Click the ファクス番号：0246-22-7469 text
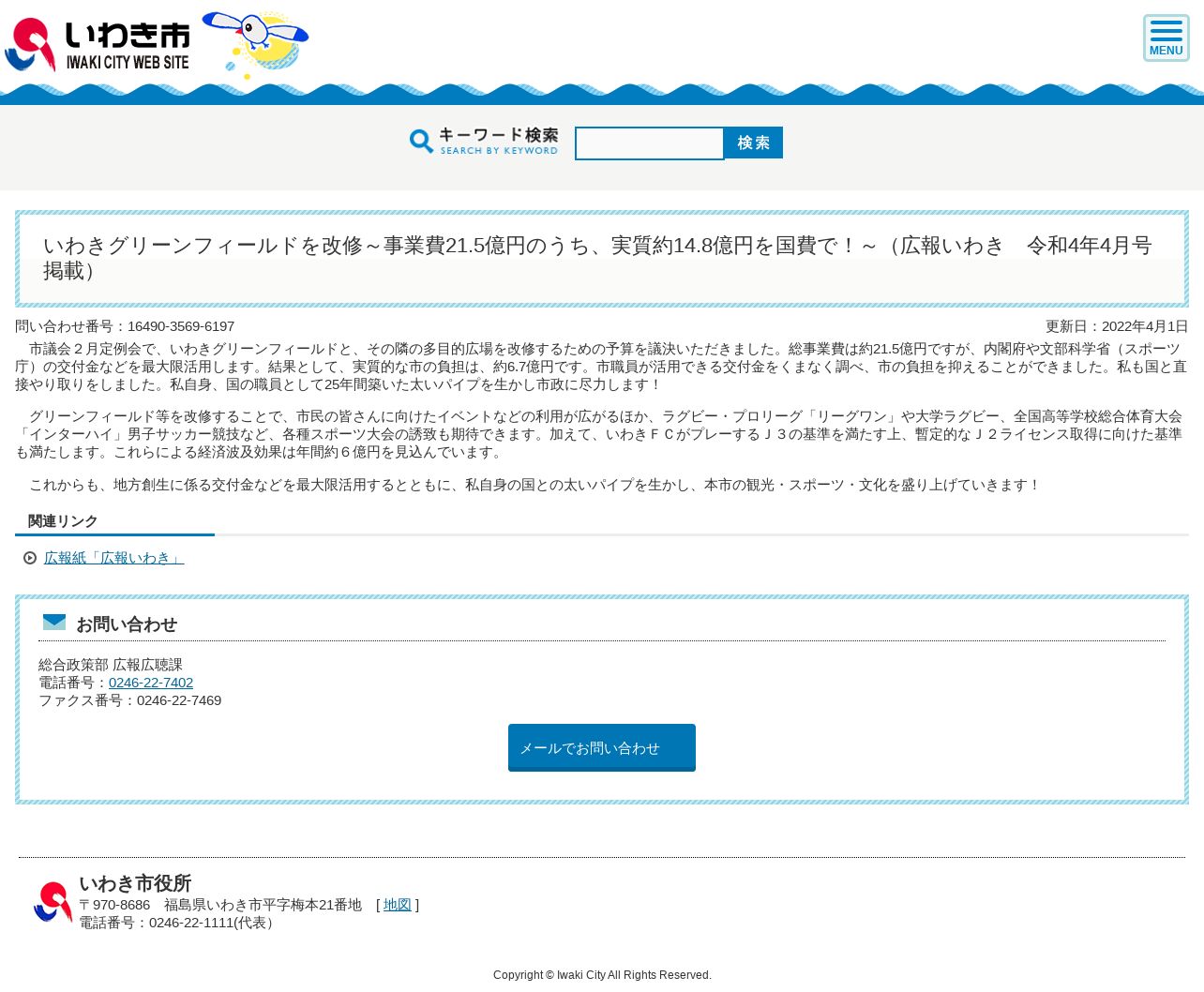 130,700
